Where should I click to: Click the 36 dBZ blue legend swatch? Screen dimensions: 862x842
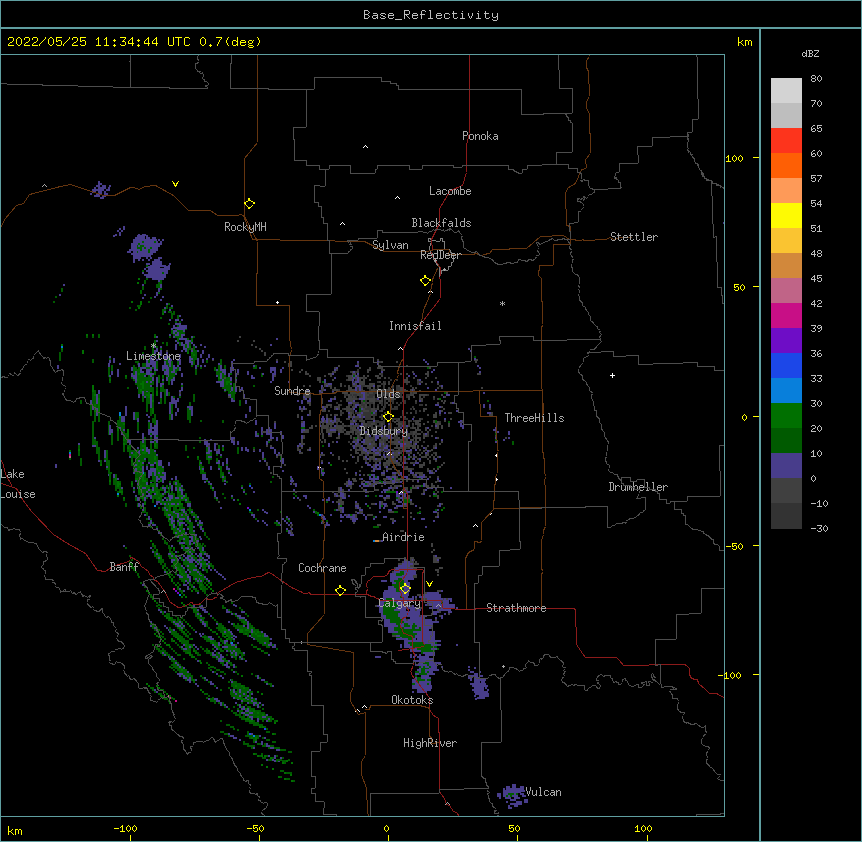coord(786,365)
